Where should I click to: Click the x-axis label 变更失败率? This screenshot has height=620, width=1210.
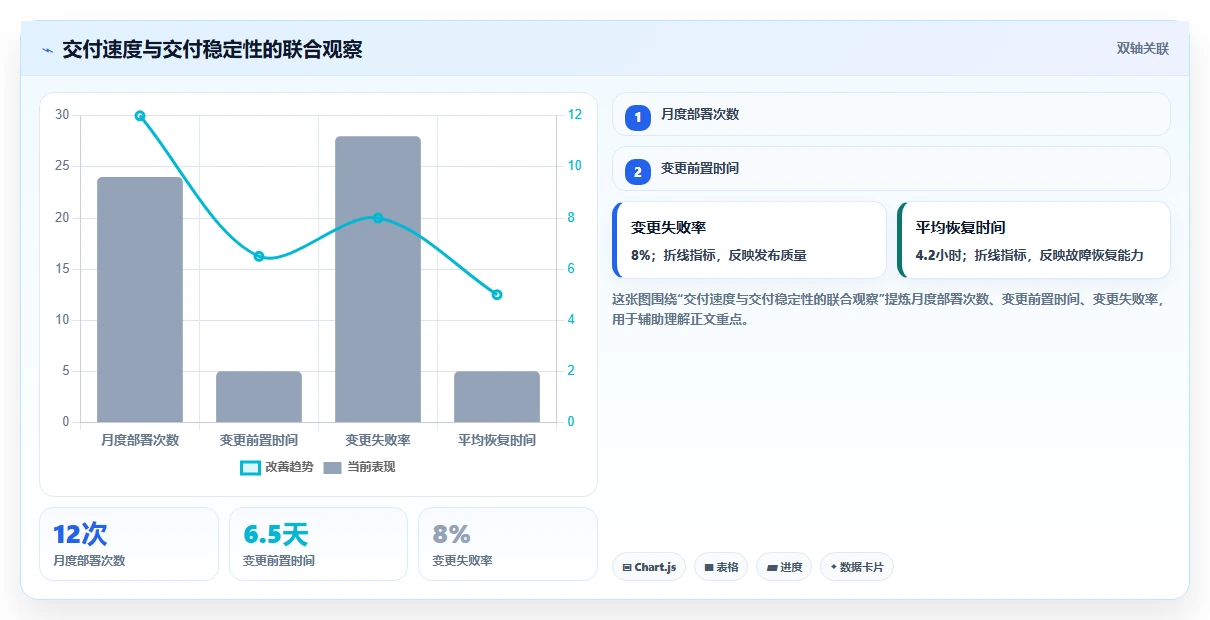pyautogui.click(x=378, y=440)
